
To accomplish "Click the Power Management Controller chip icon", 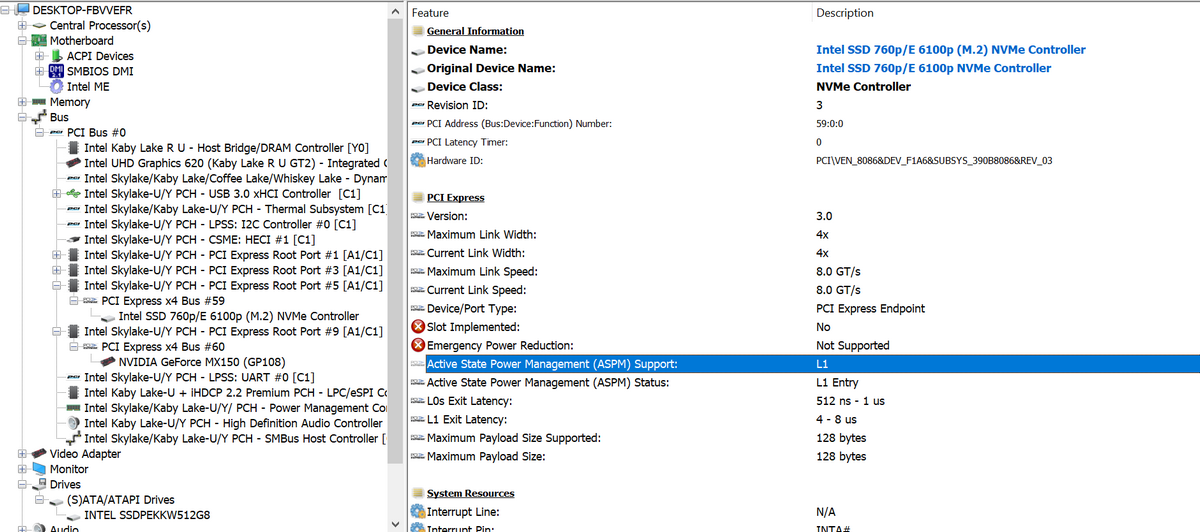I will pos(73,408).
